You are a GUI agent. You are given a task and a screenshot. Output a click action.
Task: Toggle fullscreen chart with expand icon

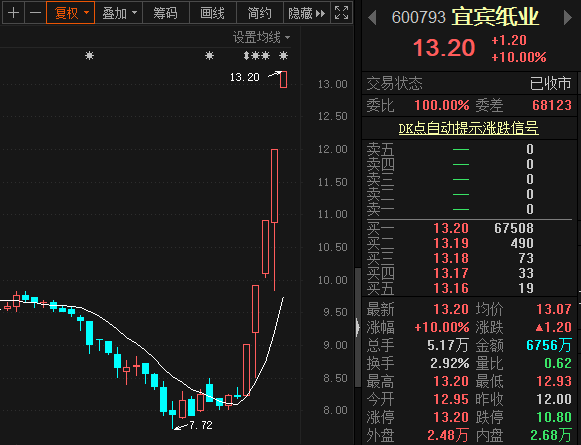click(x=341, y=13)
